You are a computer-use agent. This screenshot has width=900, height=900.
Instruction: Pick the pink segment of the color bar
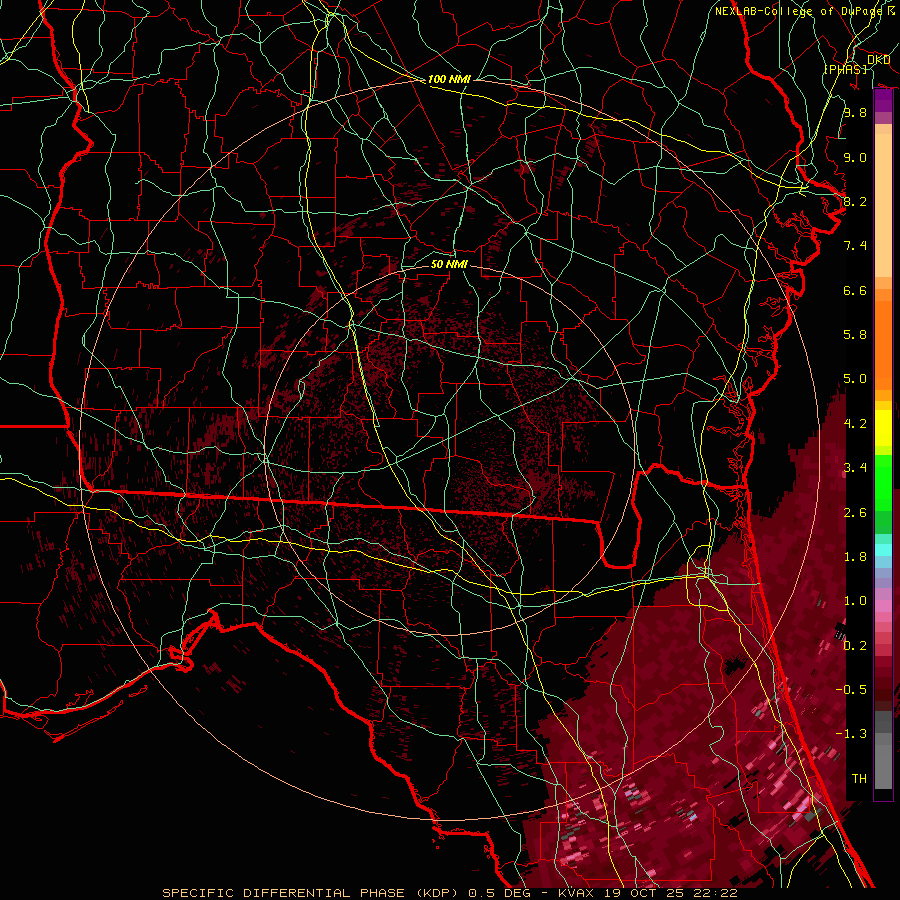pos(883,606)
